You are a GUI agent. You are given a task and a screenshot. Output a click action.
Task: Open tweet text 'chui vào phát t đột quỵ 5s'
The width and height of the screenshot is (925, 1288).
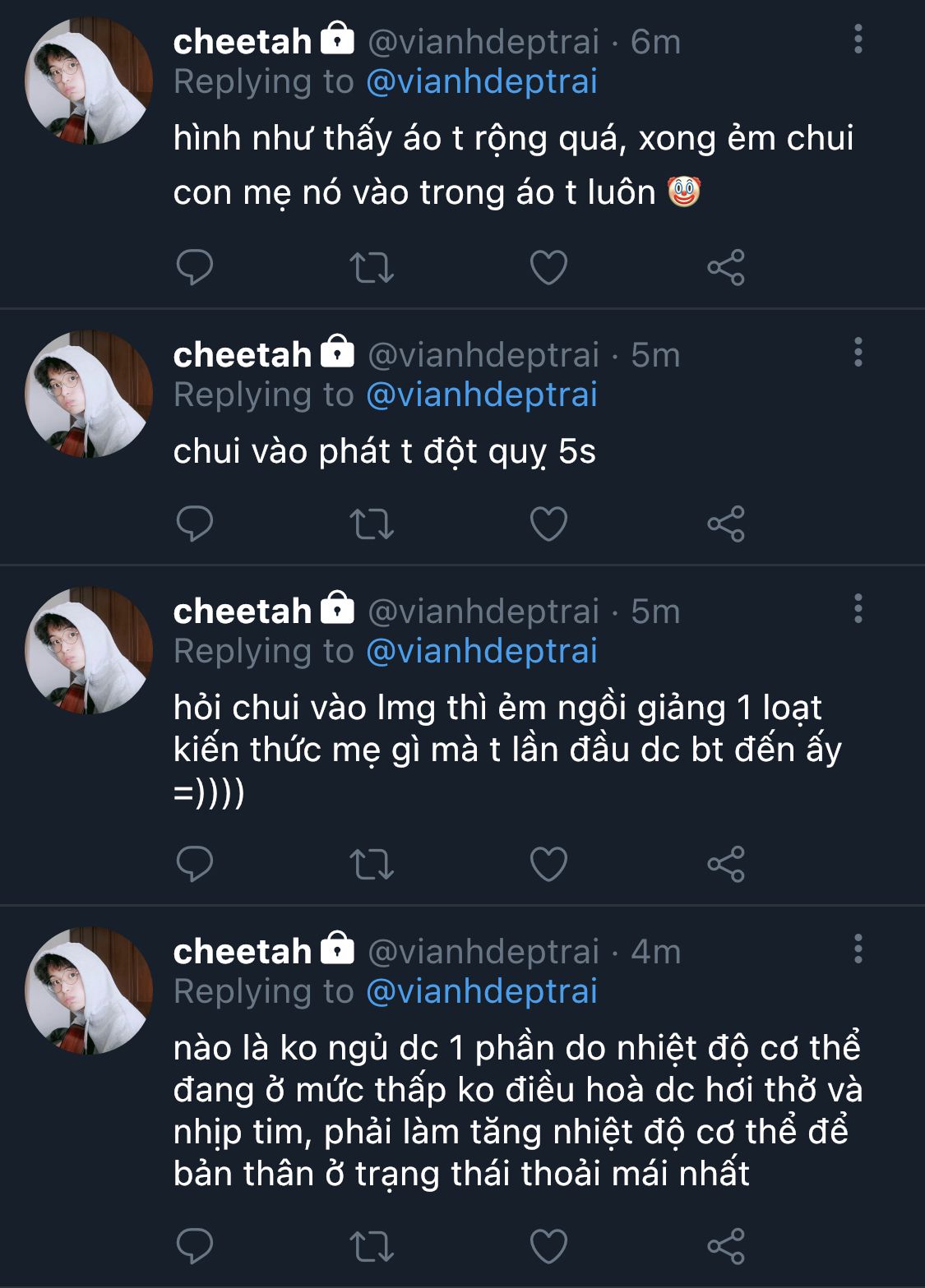(384, 451)
